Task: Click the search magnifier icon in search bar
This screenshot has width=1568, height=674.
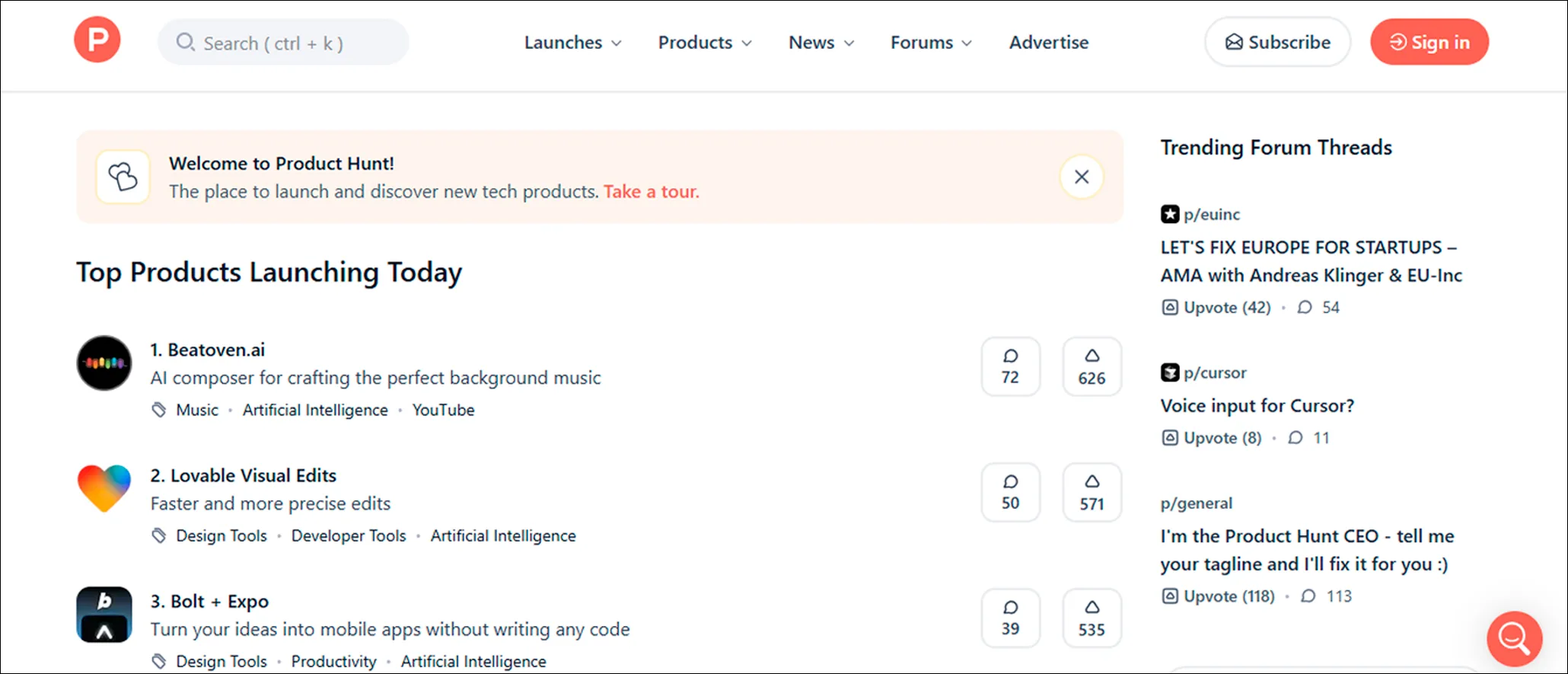Action: (x=185, y=42)
